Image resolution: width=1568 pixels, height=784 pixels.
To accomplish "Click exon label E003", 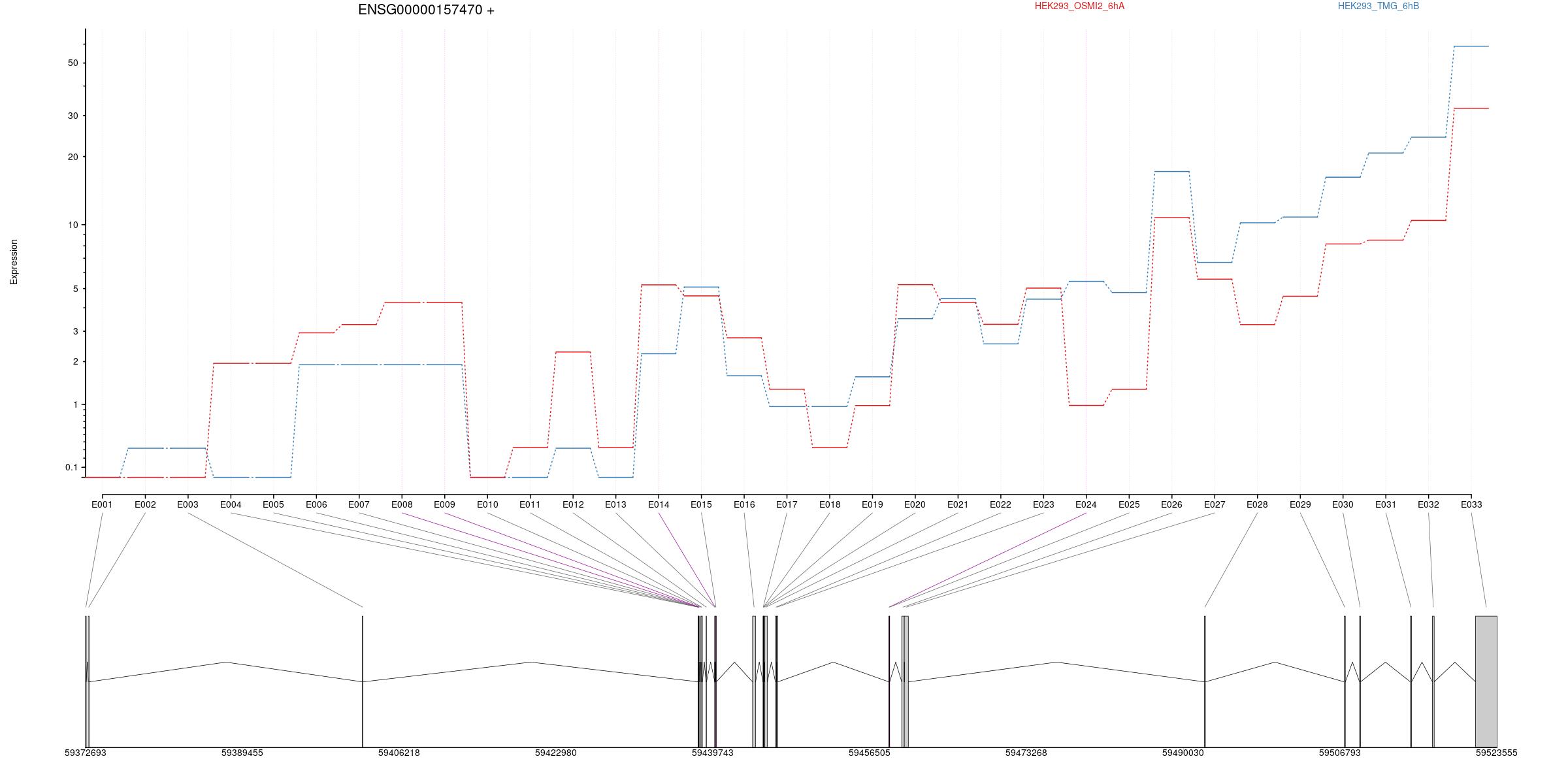I will [x=188, y=504].
